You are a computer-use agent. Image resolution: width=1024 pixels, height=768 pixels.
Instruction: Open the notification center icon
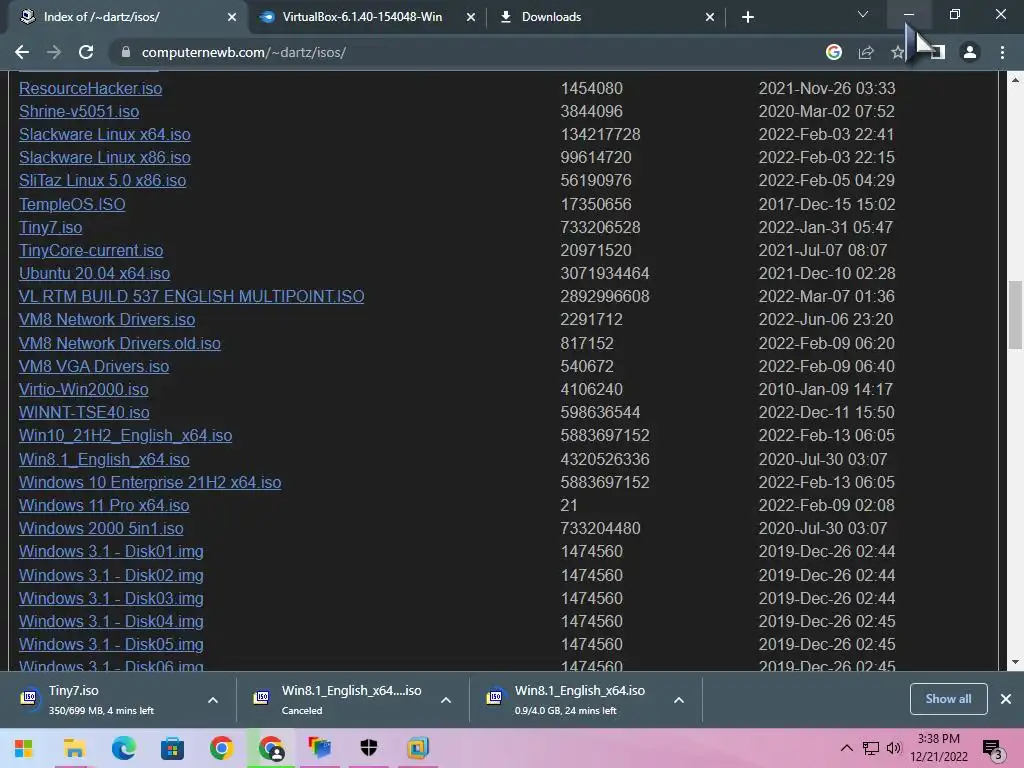click(992, 749)
